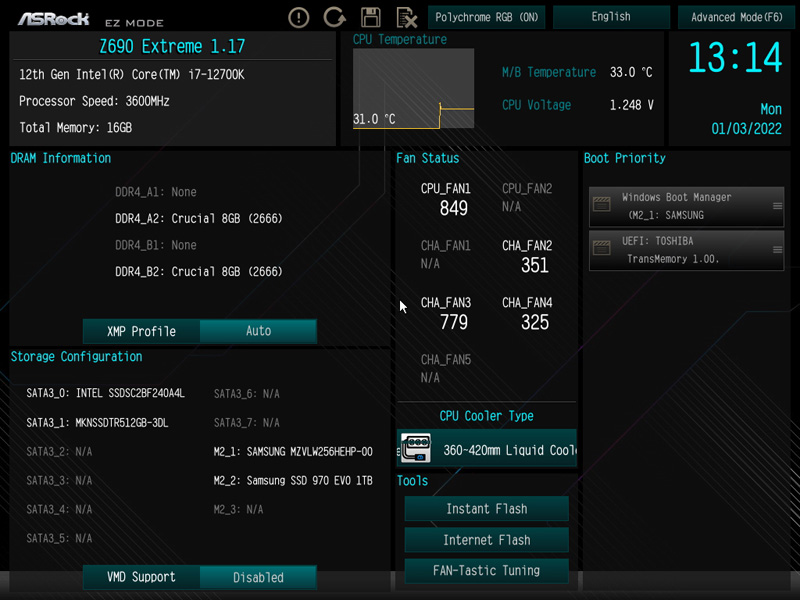Select Windows Boot Manager boot entry
The height and width of the screenshot is (600, 800).
pos(686,206)
